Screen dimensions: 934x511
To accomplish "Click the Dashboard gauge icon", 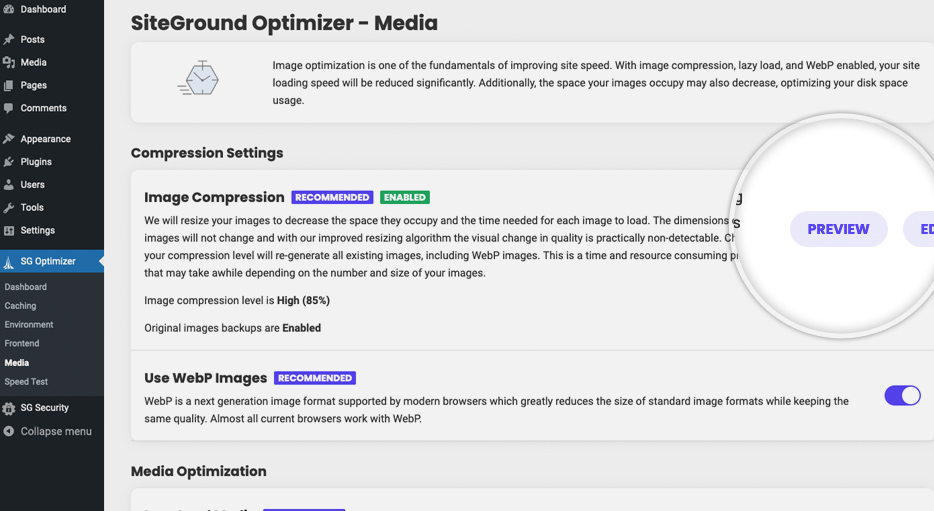I will click(8, 9).
